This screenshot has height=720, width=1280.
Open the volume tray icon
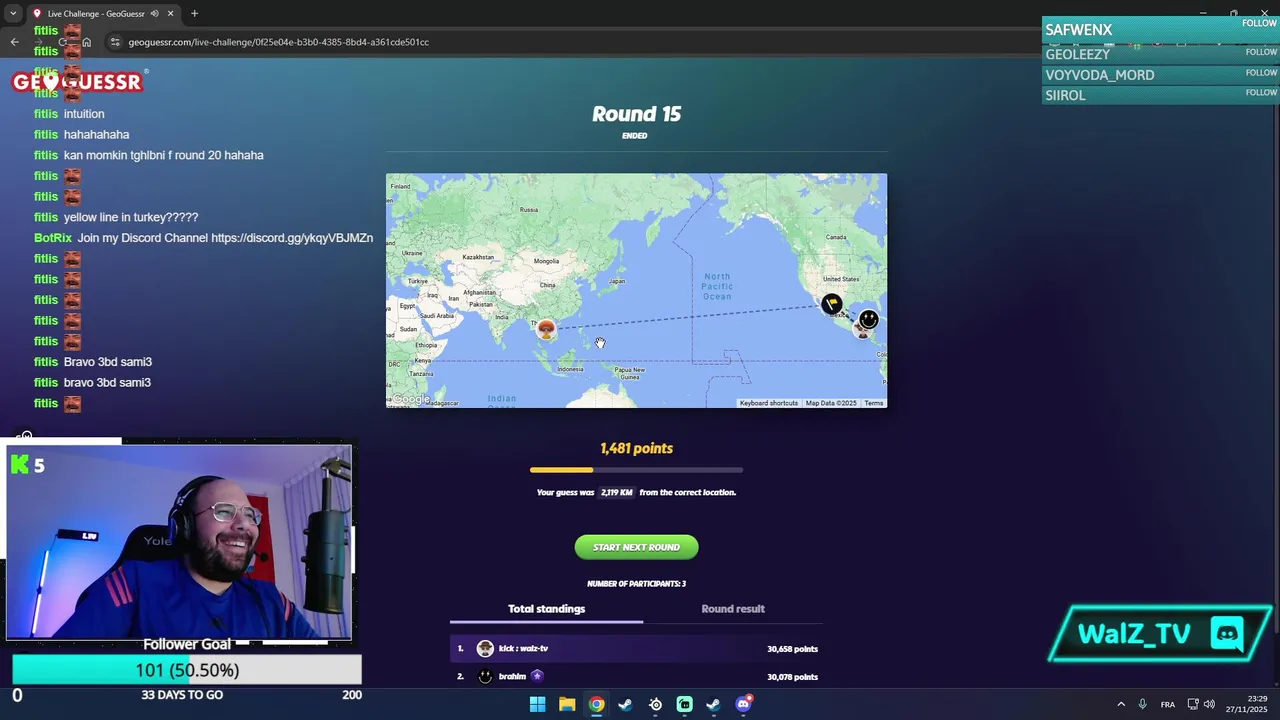[x=1209, y=704]
